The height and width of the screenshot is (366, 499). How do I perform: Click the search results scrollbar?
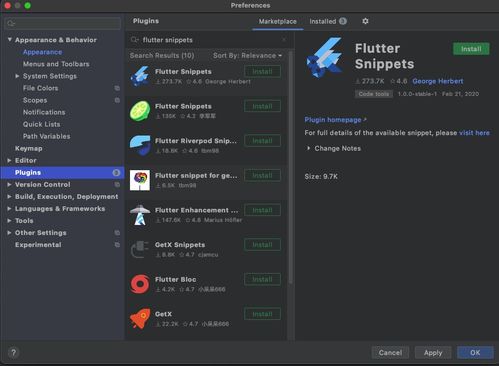click(291, 167)
